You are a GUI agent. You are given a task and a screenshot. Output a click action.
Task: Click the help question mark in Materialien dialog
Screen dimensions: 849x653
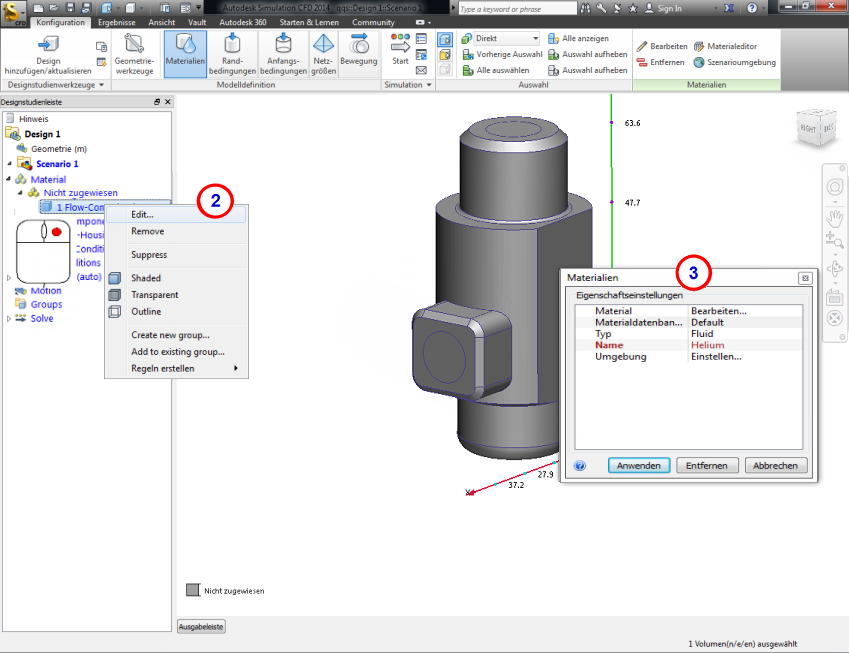point(580,466)
